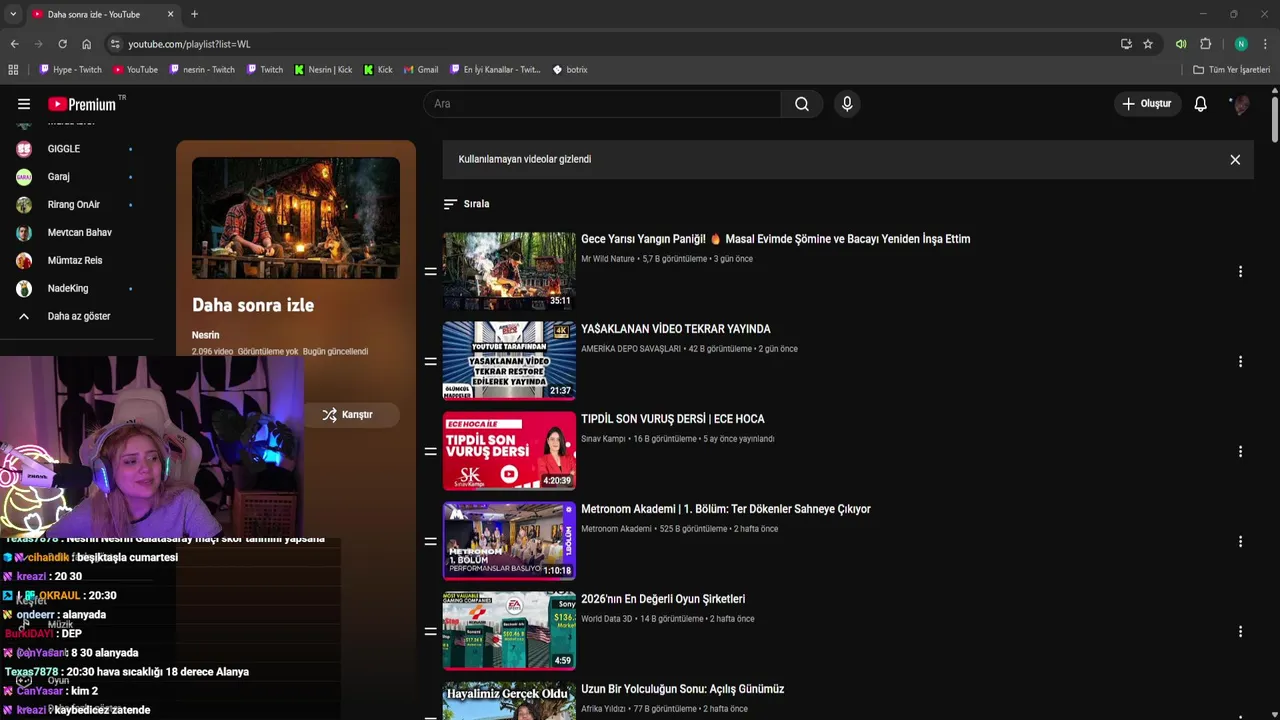Click the Oluştur create button

(x=1146, y=104)
